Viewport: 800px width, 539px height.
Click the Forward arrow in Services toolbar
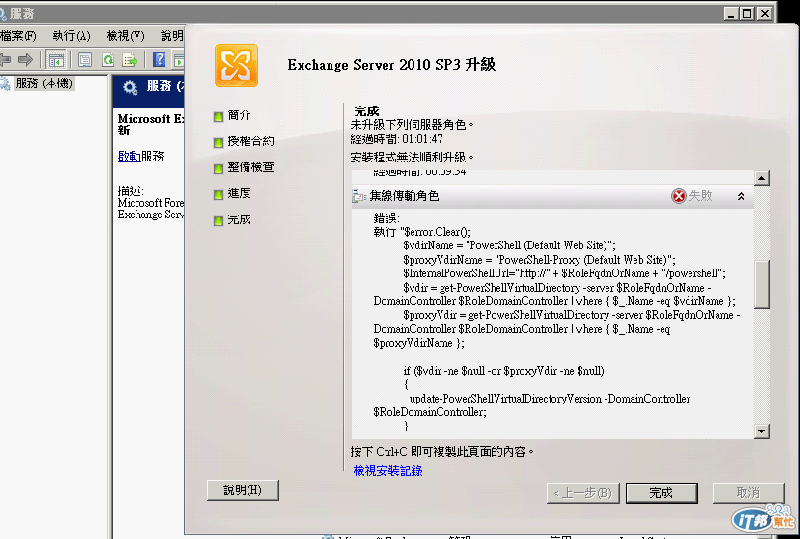click(x=24, y=60)
